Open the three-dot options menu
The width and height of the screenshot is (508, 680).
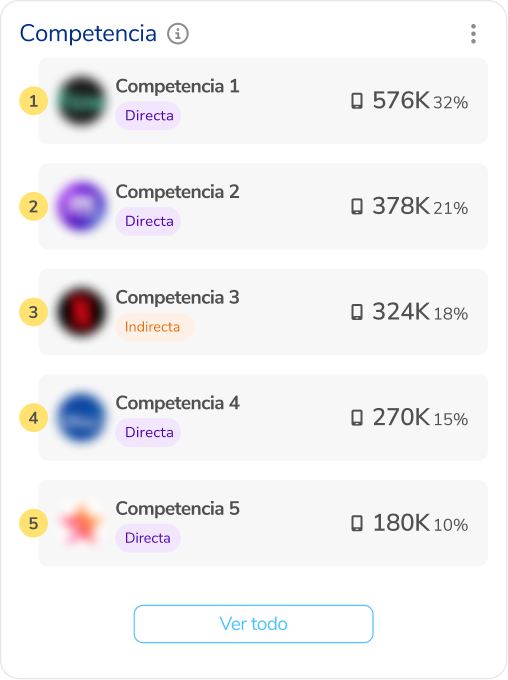(473, 34)
